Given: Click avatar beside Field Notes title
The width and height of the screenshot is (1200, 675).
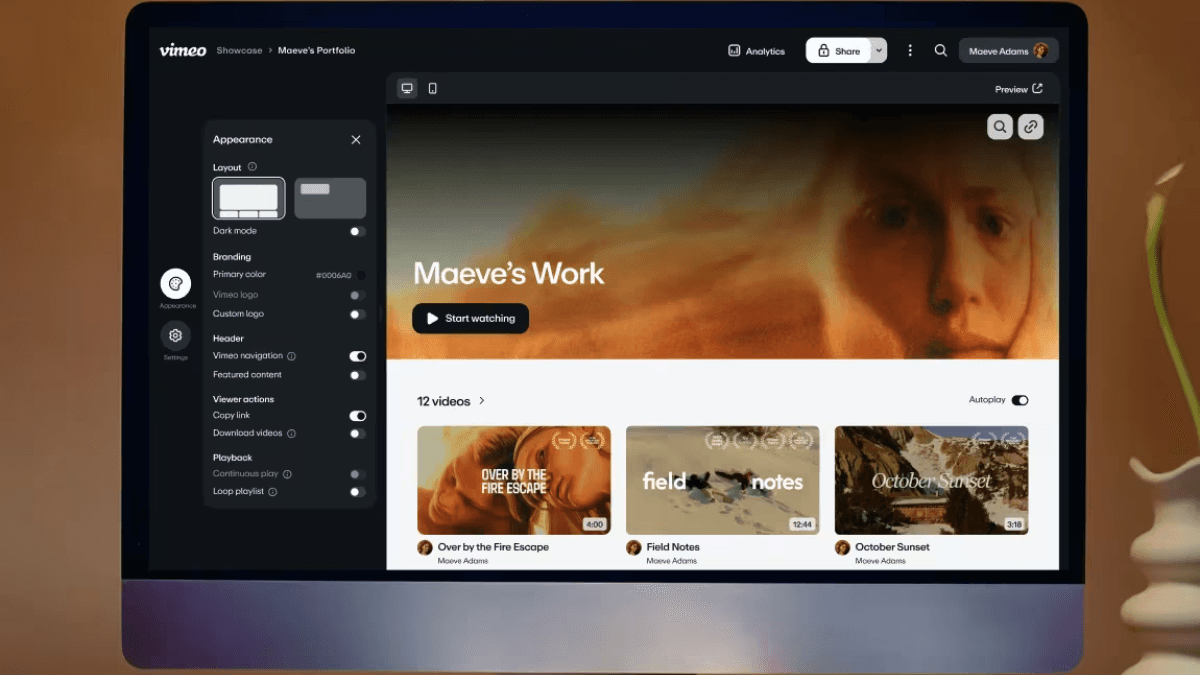Looking at the screenshot, I should pyautogui.click(x=634, y=548).
